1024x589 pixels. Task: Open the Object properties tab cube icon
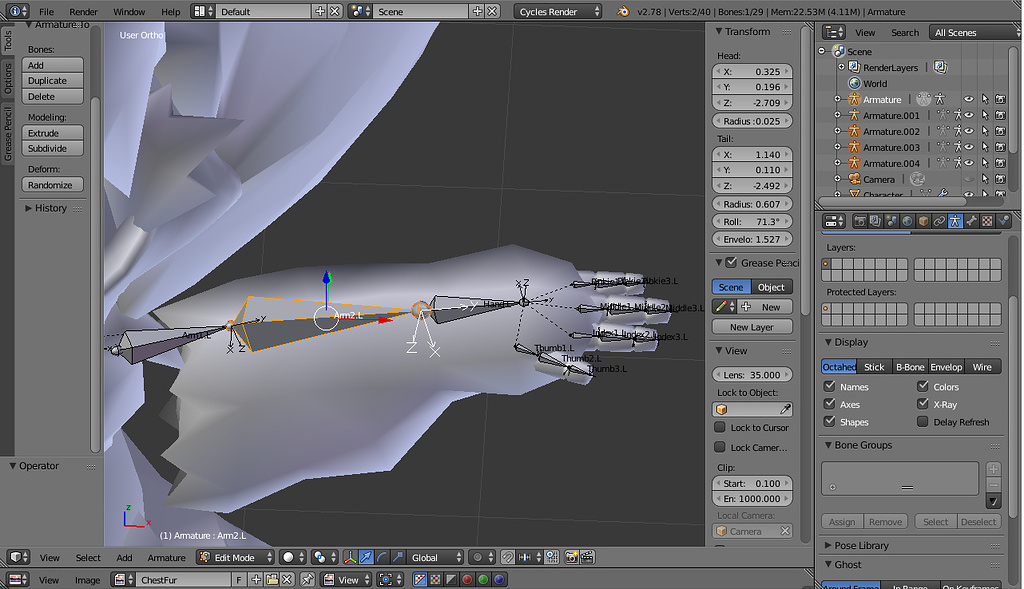[923, 221]
